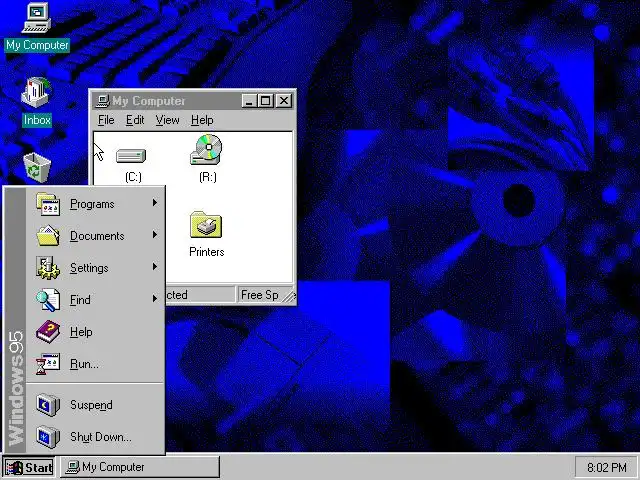Click the Settings gear icon in Start menu
This screenshot has height=480, width=640.
pyautogui.click(x=48, y=268)
